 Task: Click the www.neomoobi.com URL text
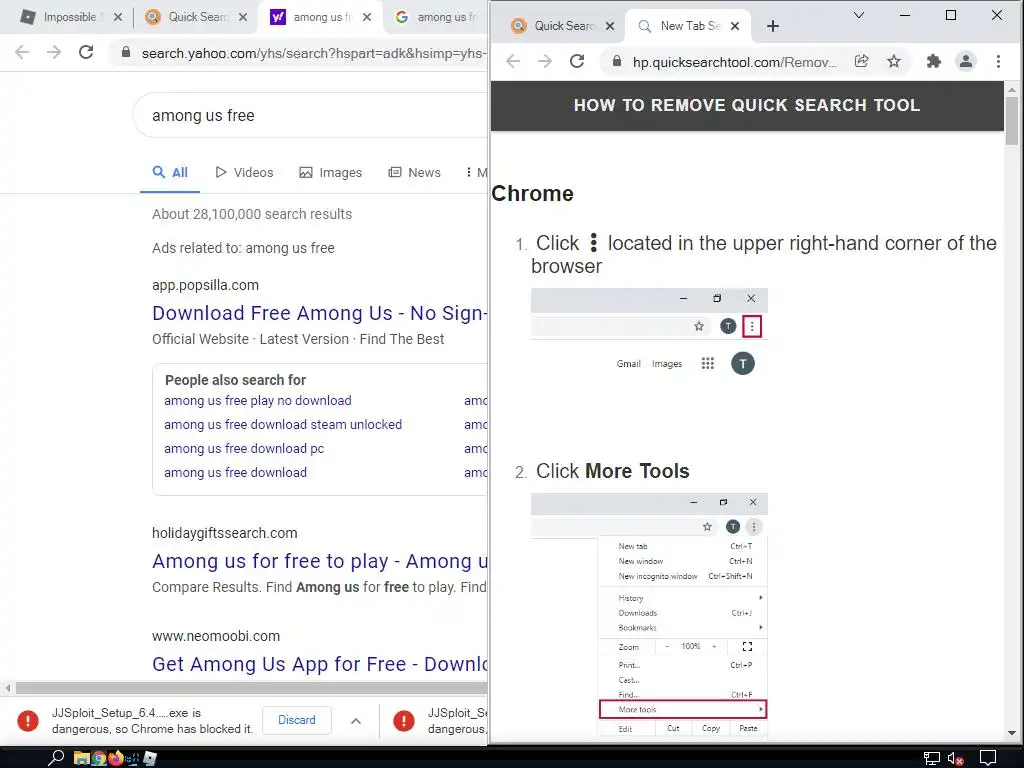[216, 636]
